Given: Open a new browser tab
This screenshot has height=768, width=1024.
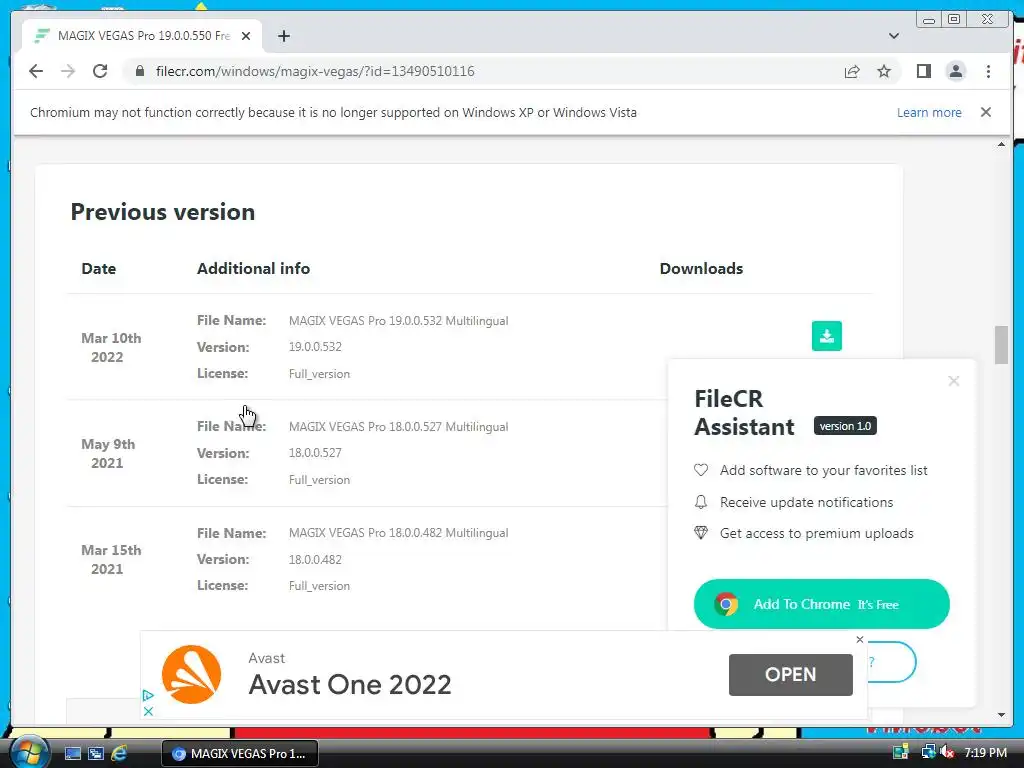Looking at the screenshot, I should click(x=283, y=36).
